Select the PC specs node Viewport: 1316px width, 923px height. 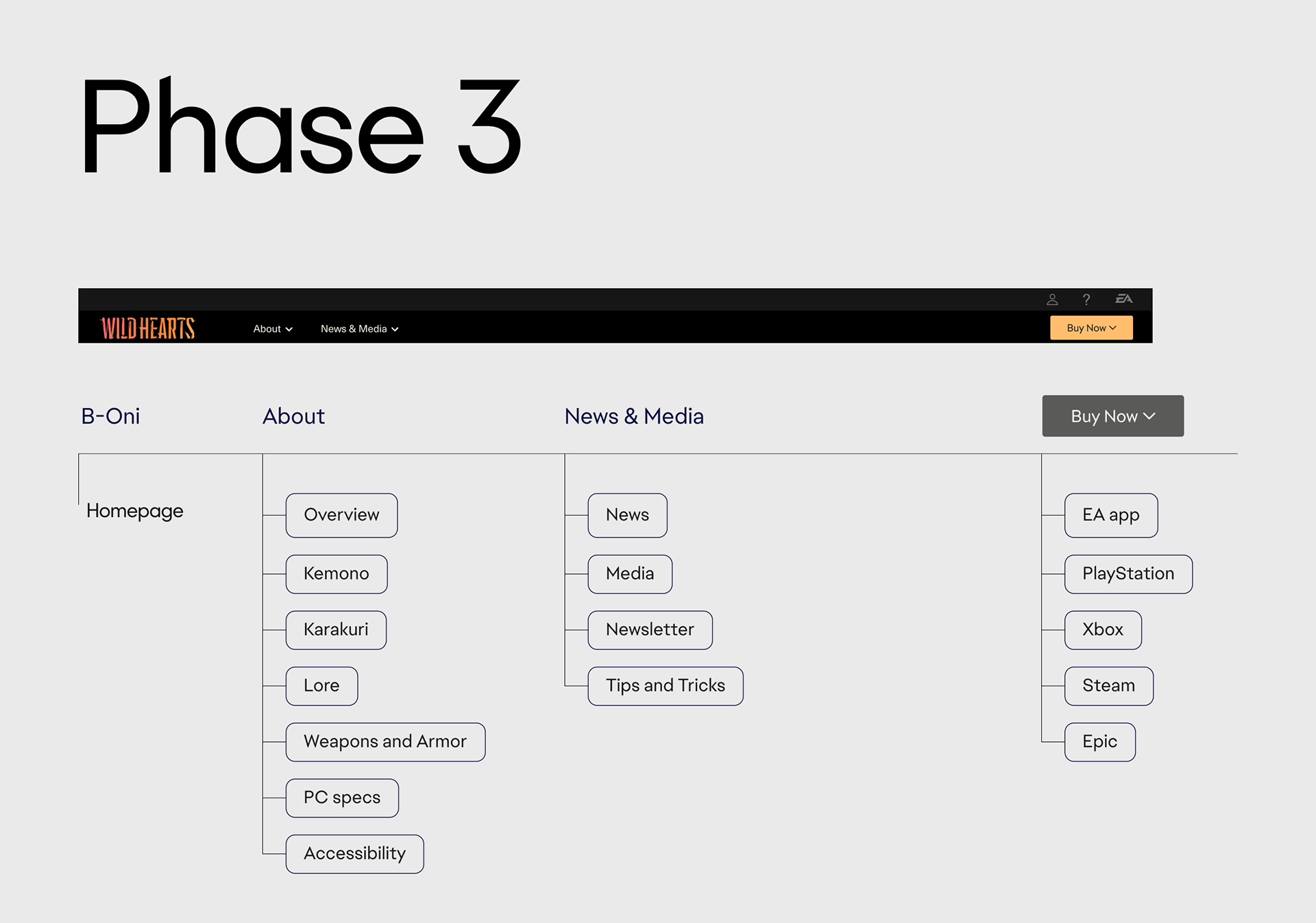tap(342, 798)
